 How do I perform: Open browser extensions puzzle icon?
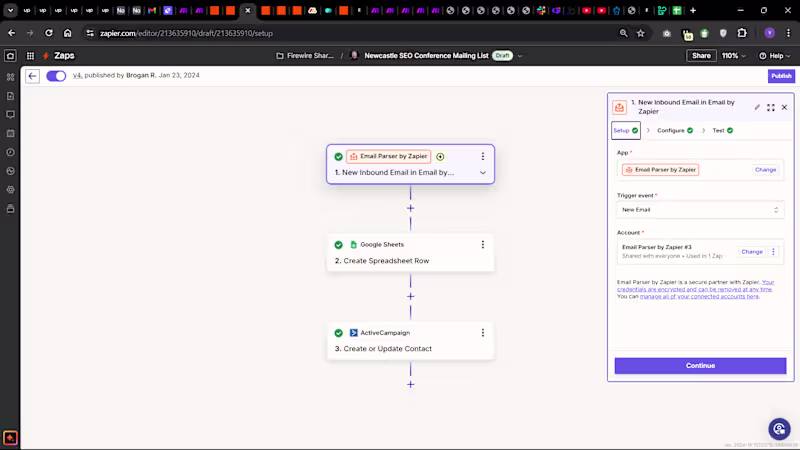(x=742, y=33)
